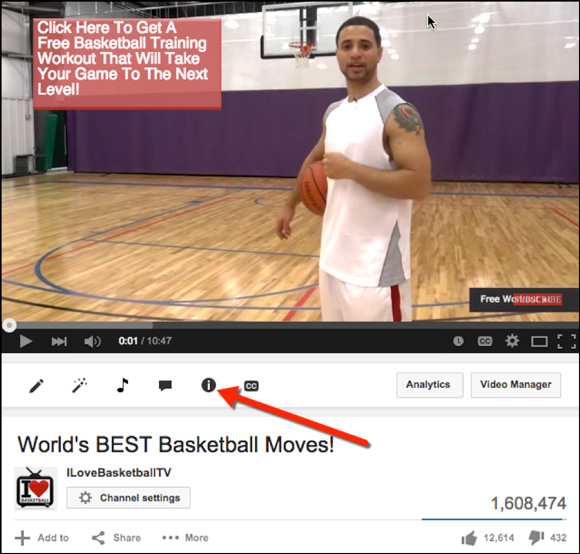Screen dimensions: 580x554
Task: Click Add to playlist
Action: click(x=42, y=538)
